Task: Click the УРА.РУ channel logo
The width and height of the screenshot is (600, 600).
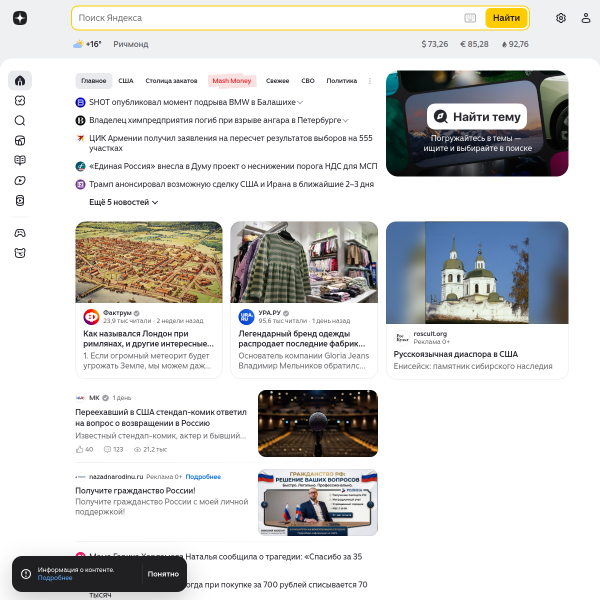Action: click(x=246, y=317)
